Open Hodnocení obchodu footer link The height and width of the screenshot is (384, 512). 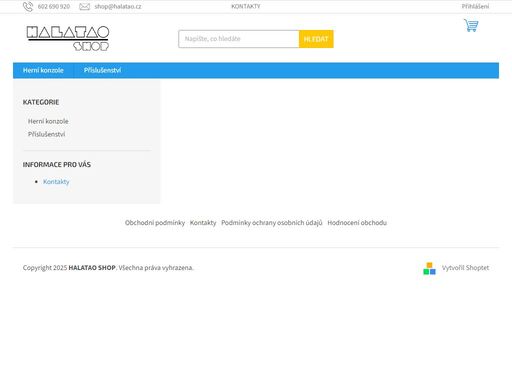click(x=357, y=223)
